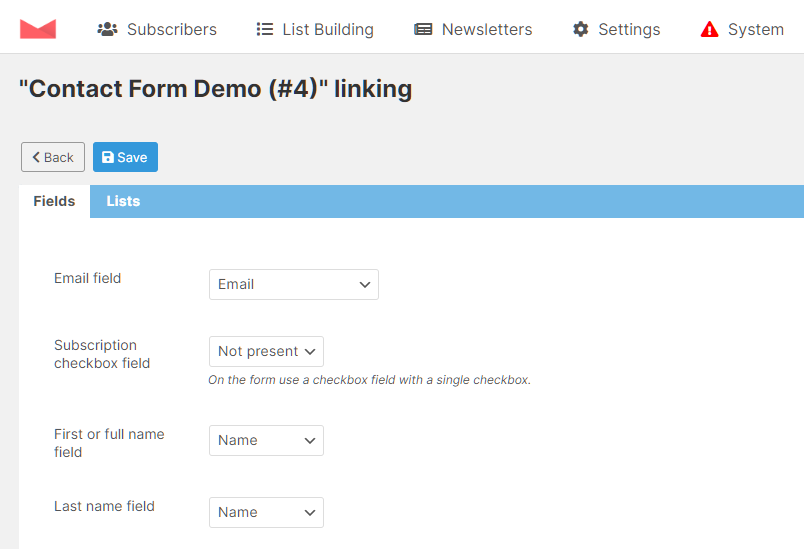Expand the Last name field dropdown
This screenshot has width=804, height=549.
pos(266,512)
